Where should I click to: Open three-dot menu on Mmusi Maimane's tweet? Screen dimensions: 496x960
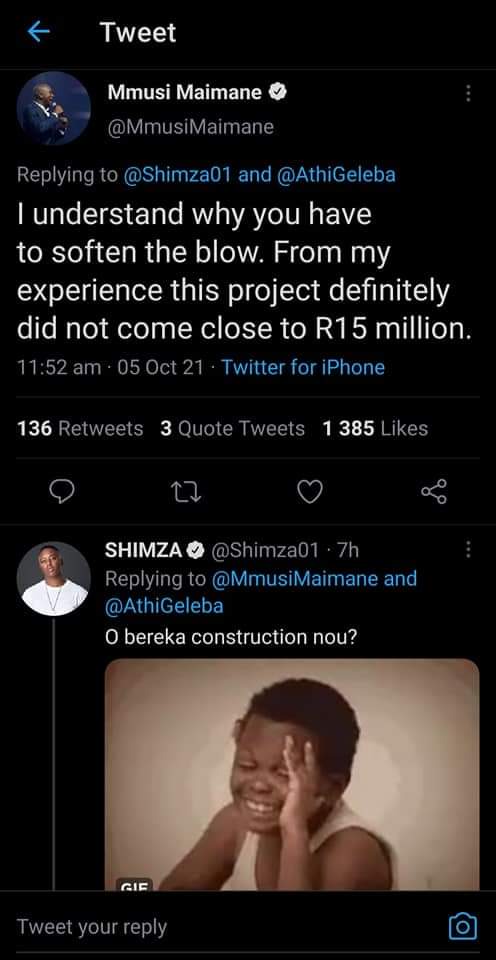pyautogui.click(x=468, y=93)
